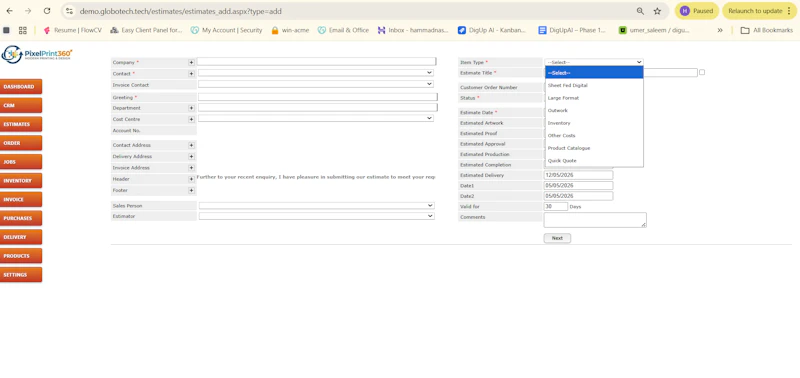Click the Comments text area
The width and height of the screenshot is (800, 378).
coord(595,220)
